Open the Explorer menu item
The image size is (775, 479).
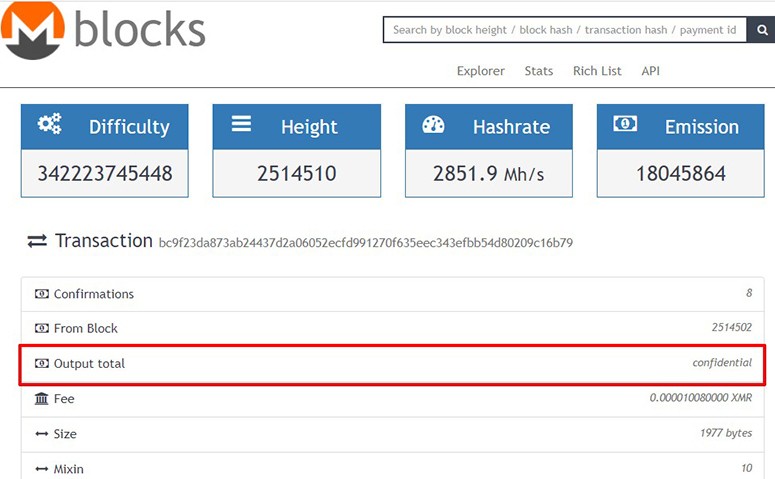[481, 71]
